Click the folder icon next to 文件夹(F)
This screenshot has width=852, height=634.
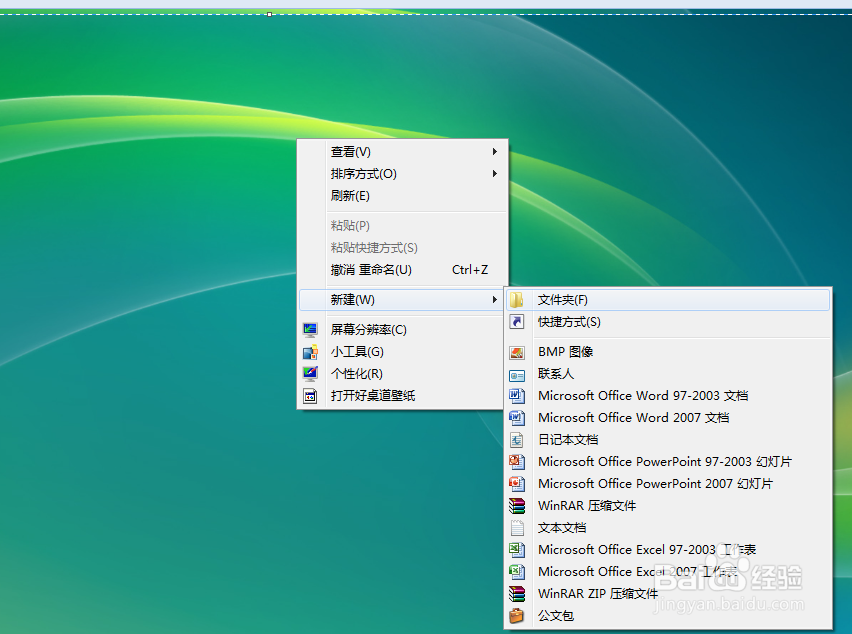516,300
